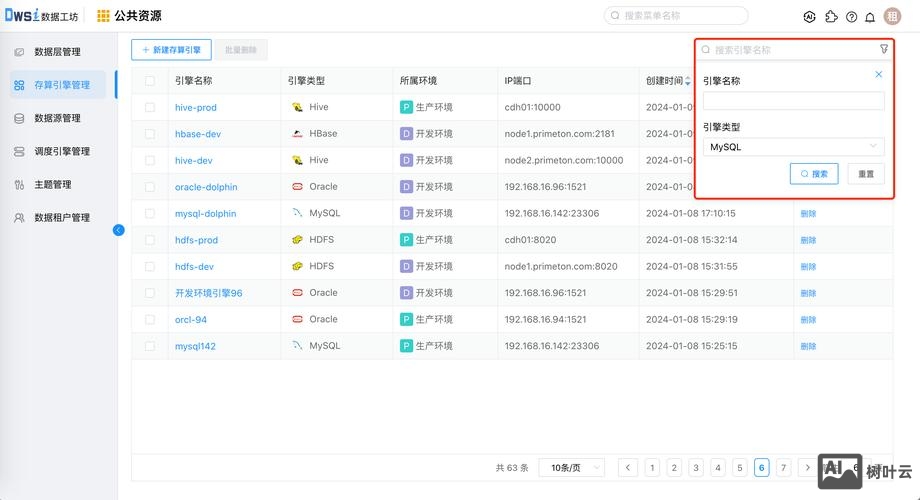Expand the 10条/页 page size dropdown
This screenshot has width=920, height=500.
point(572,467)
